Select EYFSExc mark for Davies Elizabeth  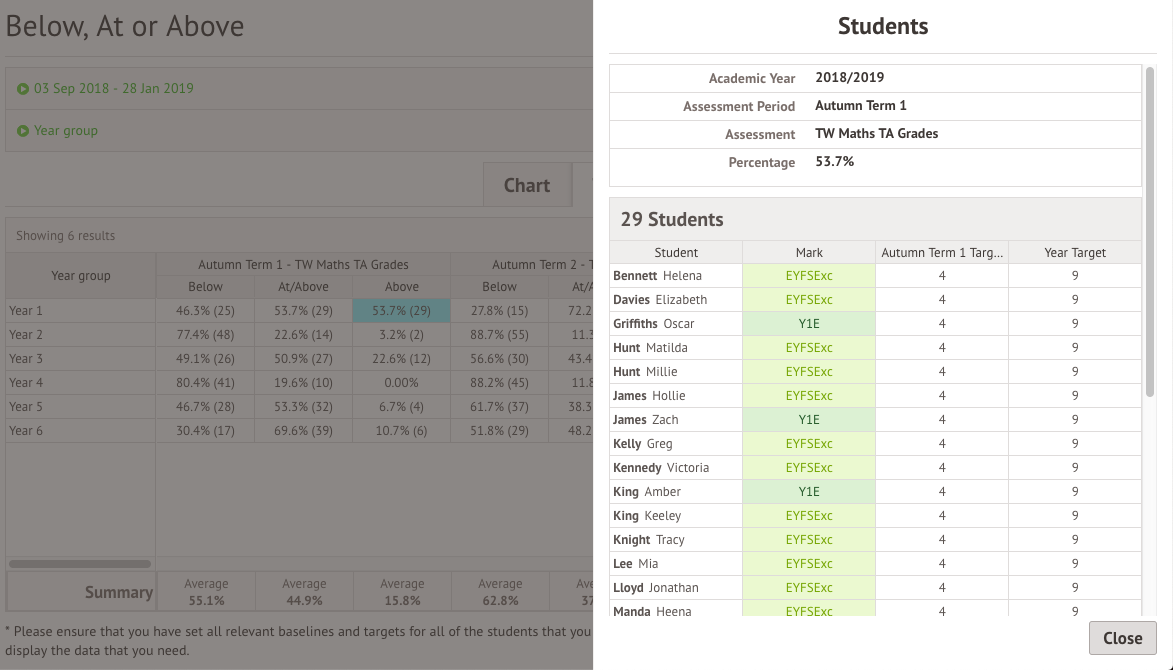click(809, 300)
